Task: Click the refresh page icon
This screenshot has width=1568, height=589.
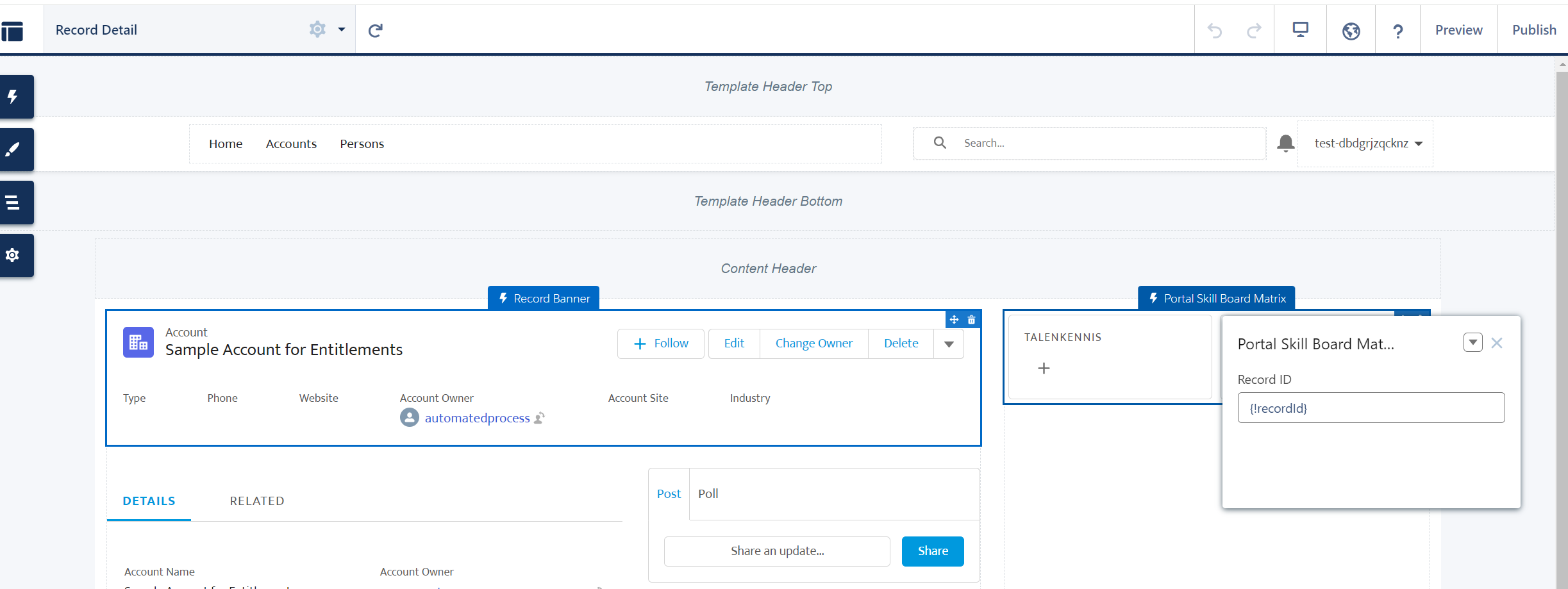Action: [376, 30]
